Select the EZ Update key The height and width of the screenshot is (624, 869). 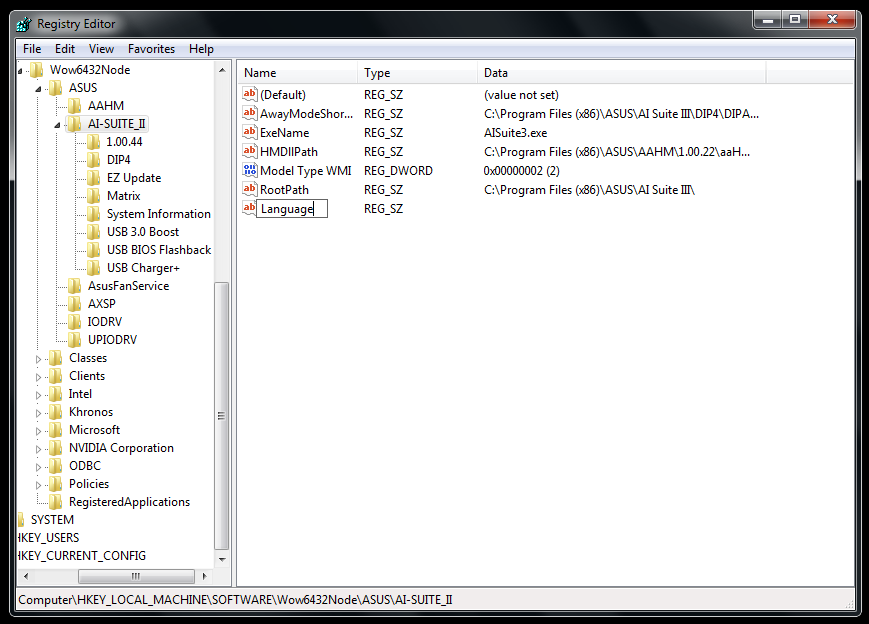click(134, 178)
